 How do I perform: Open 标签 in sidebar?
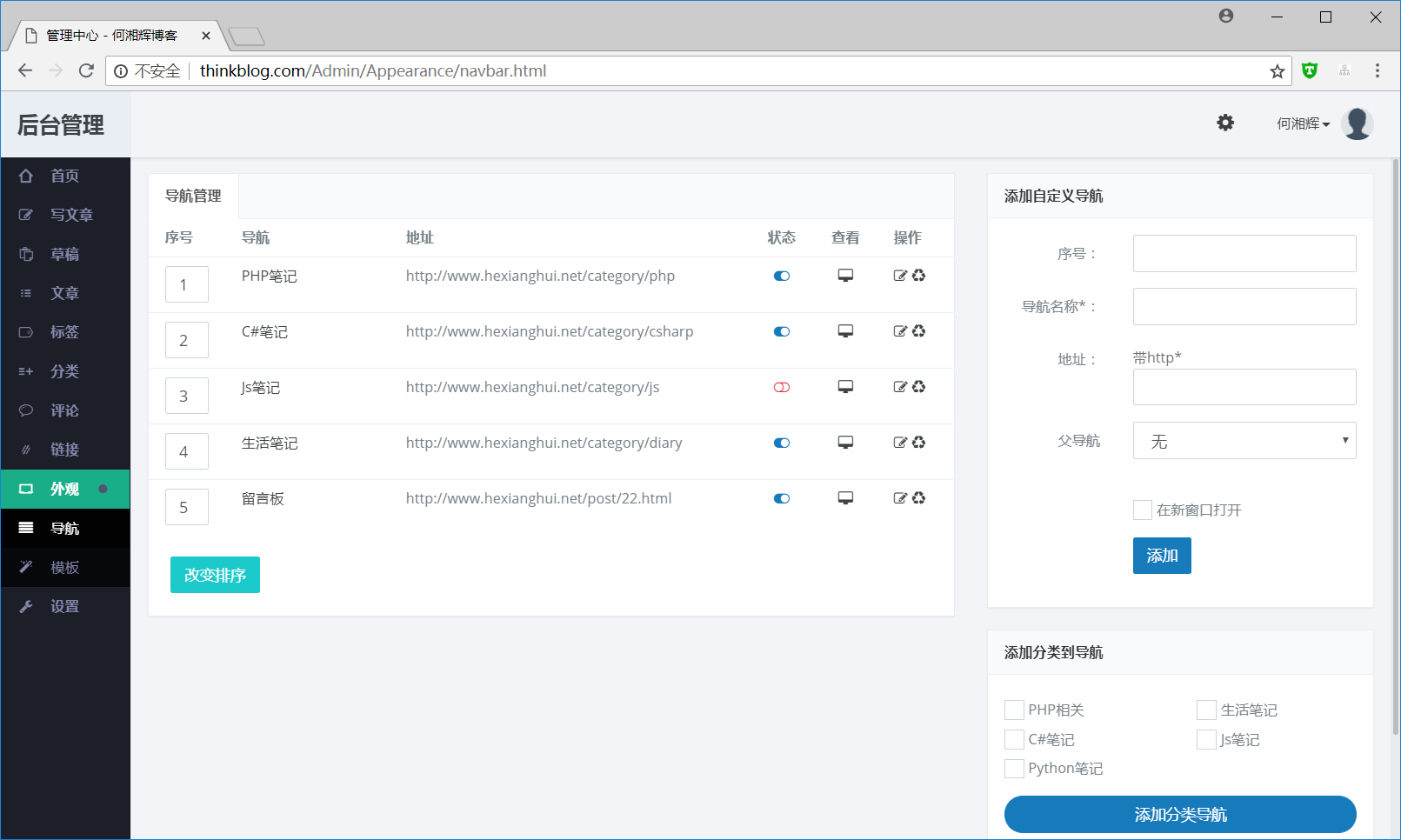65,332
